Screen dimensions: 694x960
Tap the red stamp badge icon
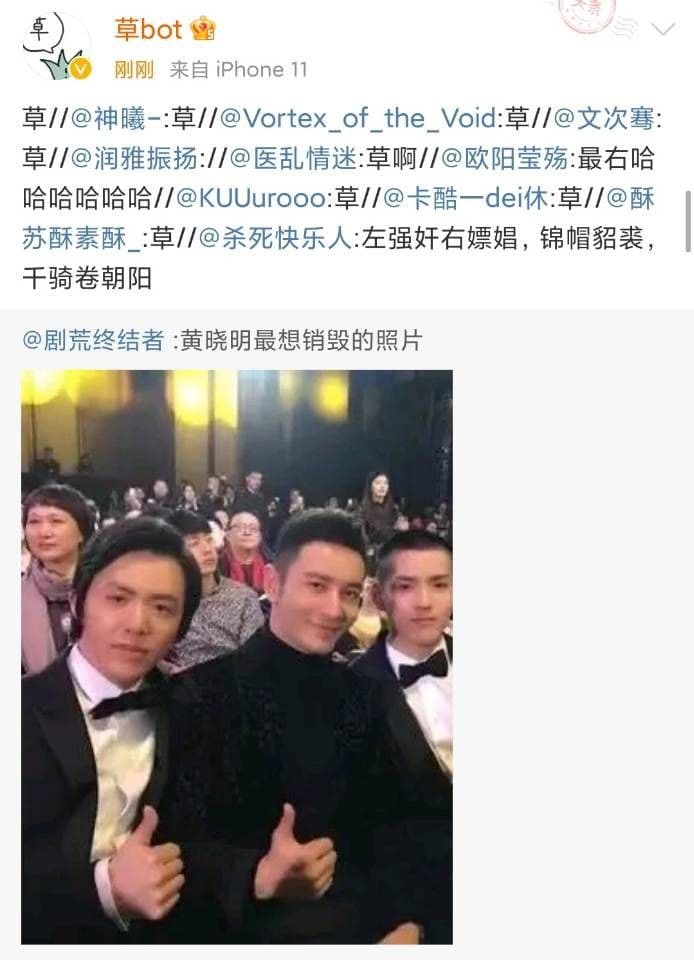tap(588, 15)
